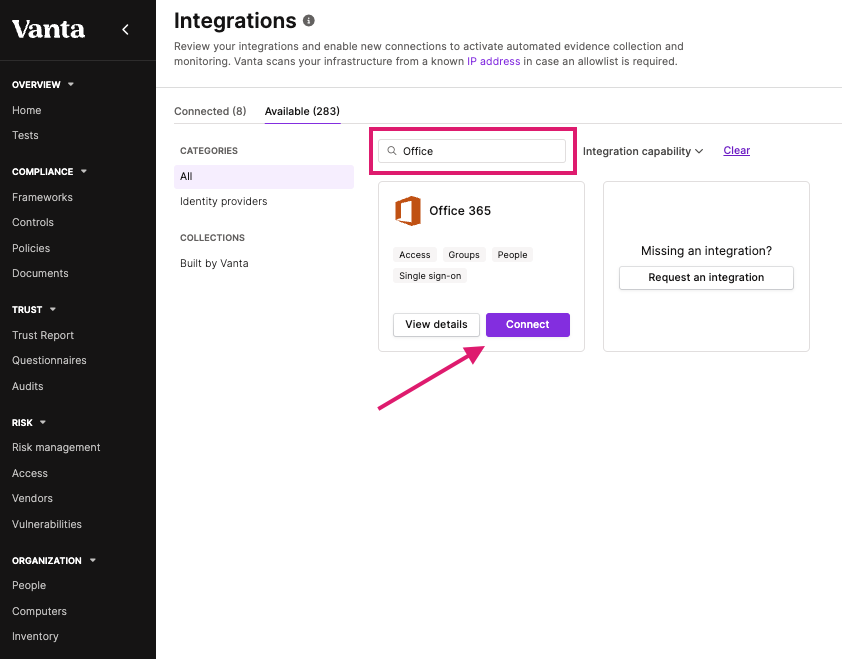The width and height of the screenshot is (842, 659).
Task: Collapse the Risk section arrow
Action: pyautogui.click(x=43, y=422)
